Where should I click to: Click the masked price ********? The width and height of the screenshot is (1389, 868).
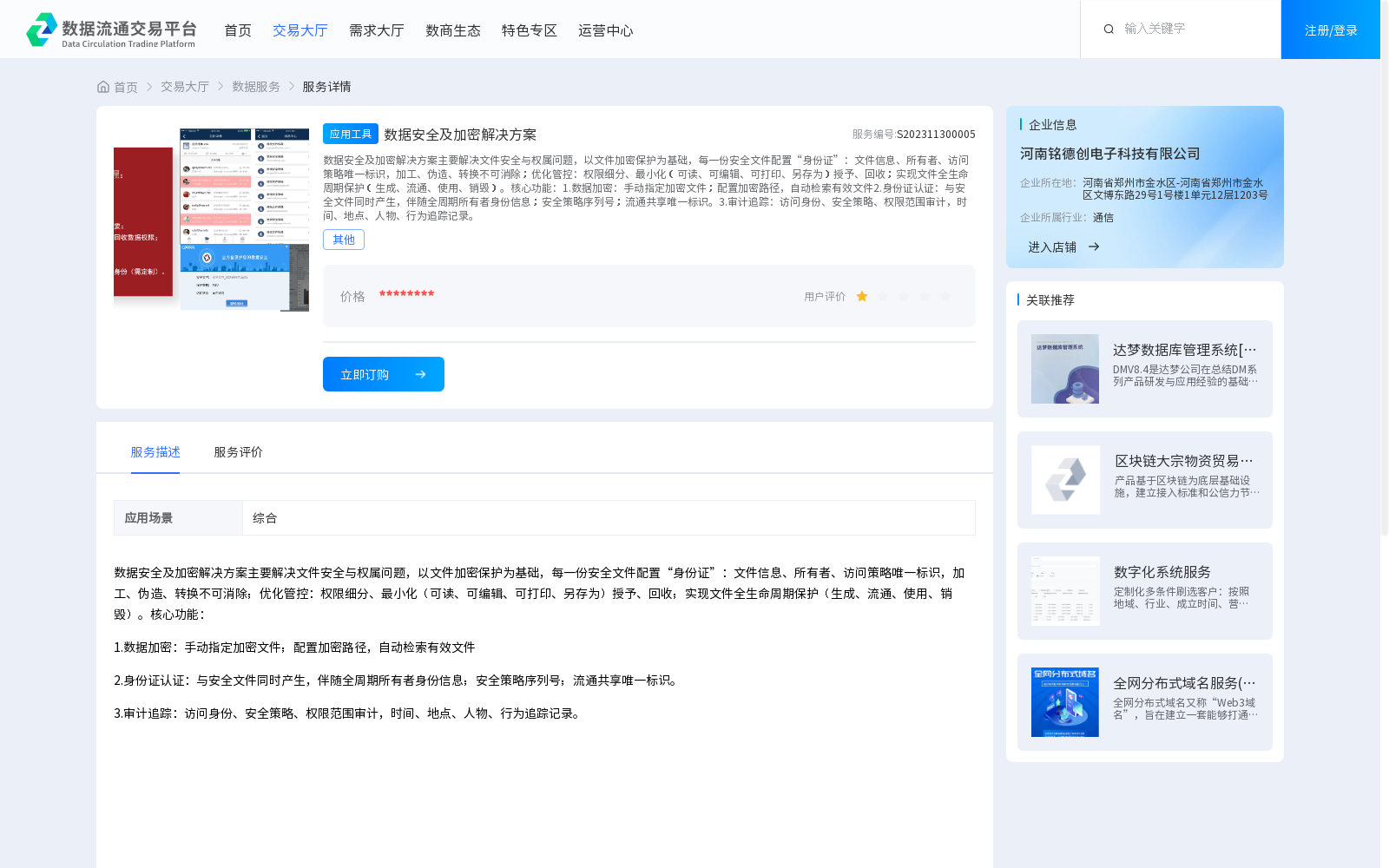[x=406, y=294]
